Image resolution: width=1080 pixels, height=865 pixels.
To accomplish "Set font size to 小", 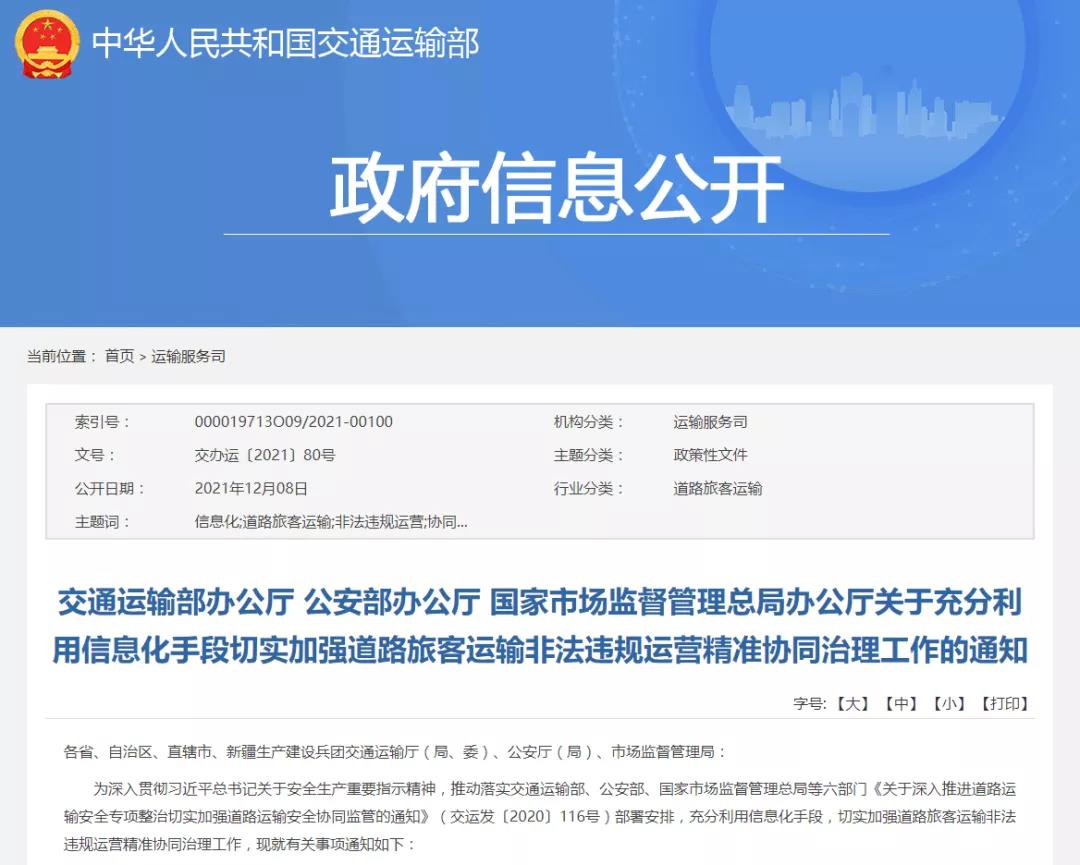I will point(948,704).
